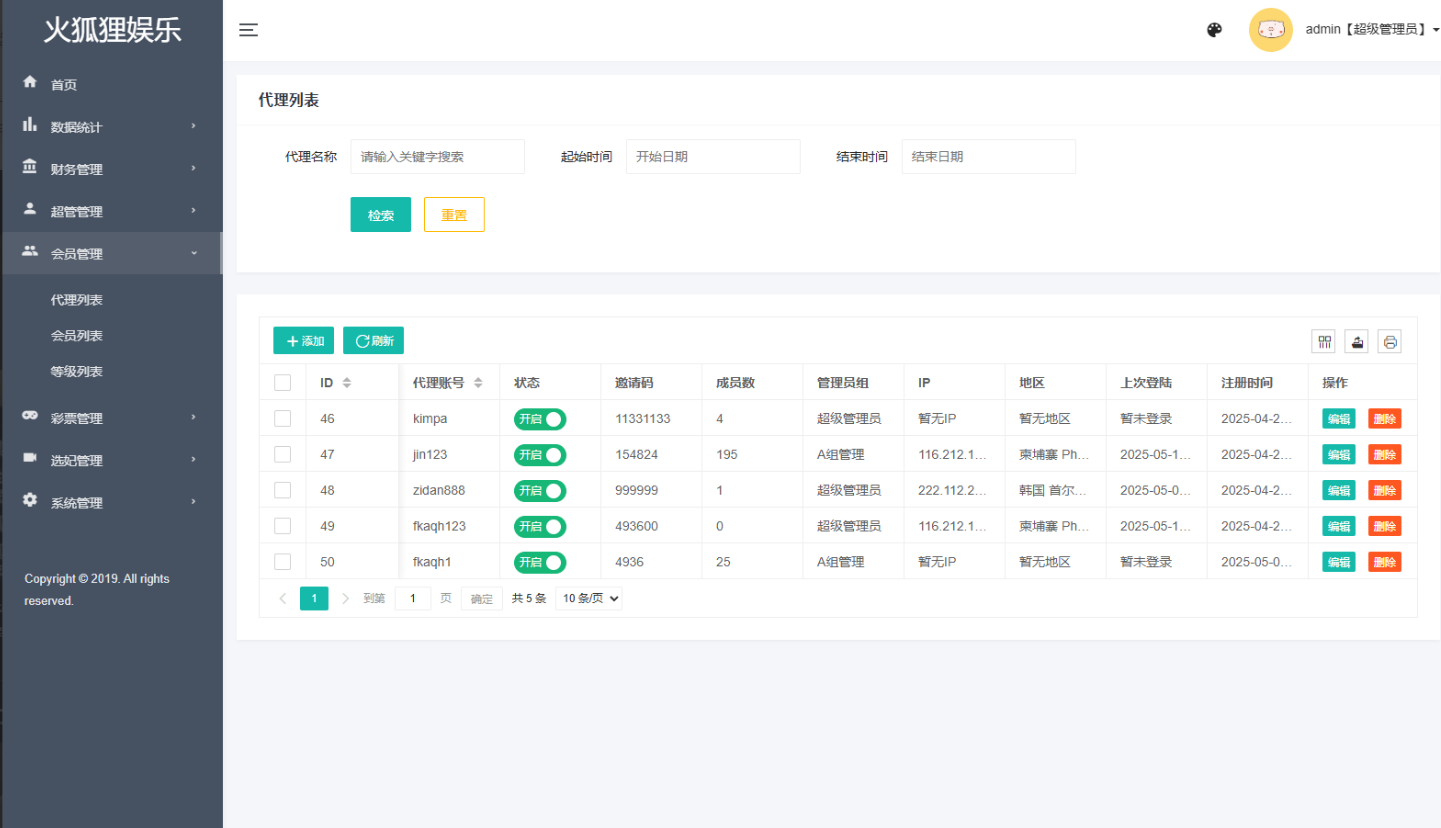
Task: Click the 财务管理 bank icon
Action: [x=30, y=167]
